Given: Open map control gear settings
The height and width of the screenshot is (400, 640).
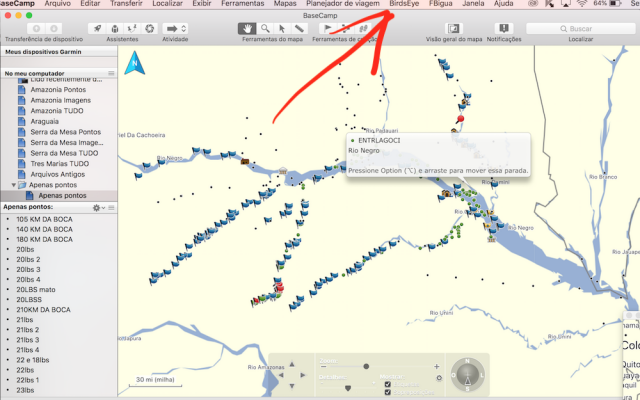Looking at the screenshot, I should point(439,378).
